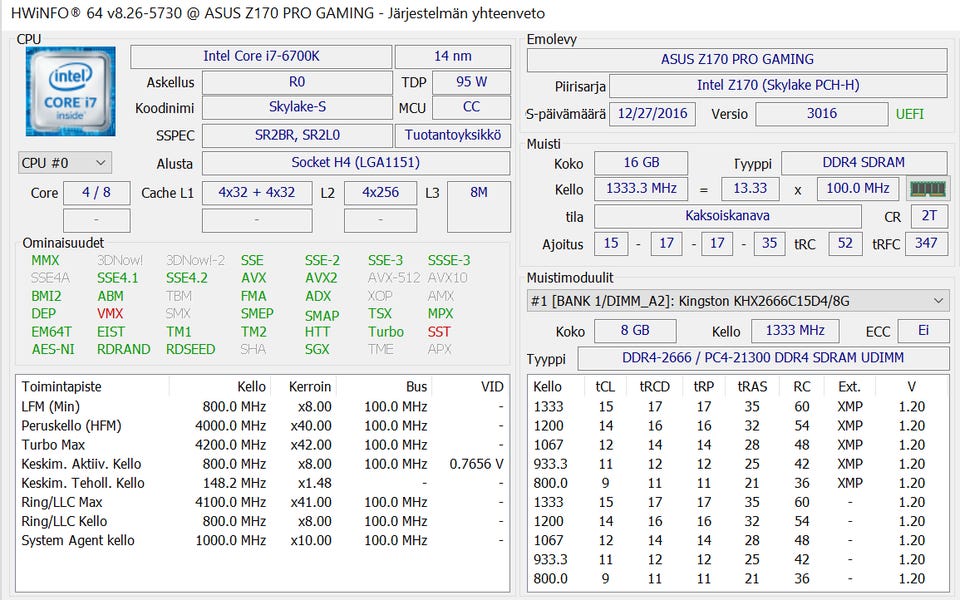Click the tRCD column header in timings table
Screen dimensions: 960x600
(655, 387)
